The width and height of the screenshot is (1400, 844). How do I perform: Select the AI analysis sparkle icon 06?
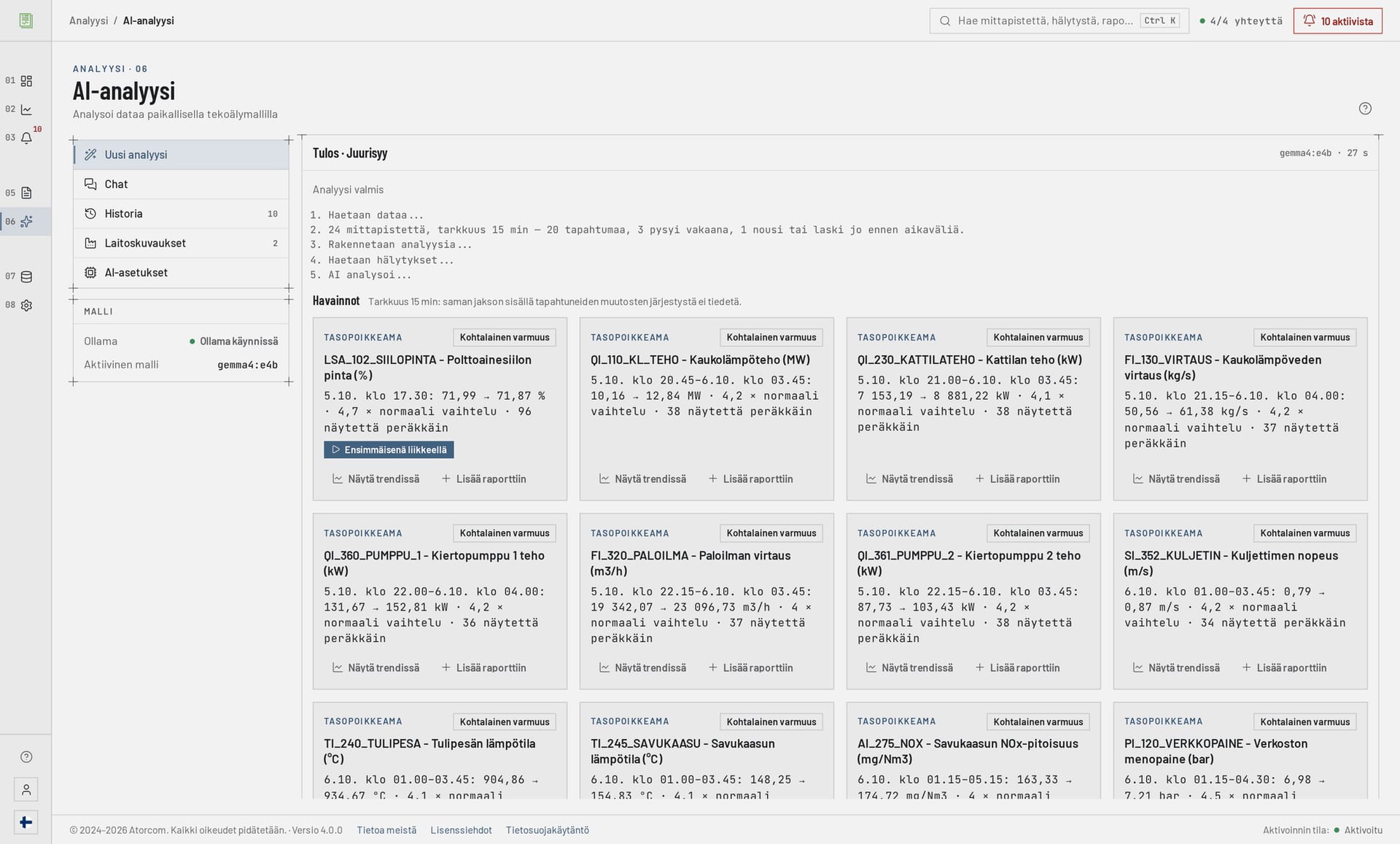click(x=26, y=222)
